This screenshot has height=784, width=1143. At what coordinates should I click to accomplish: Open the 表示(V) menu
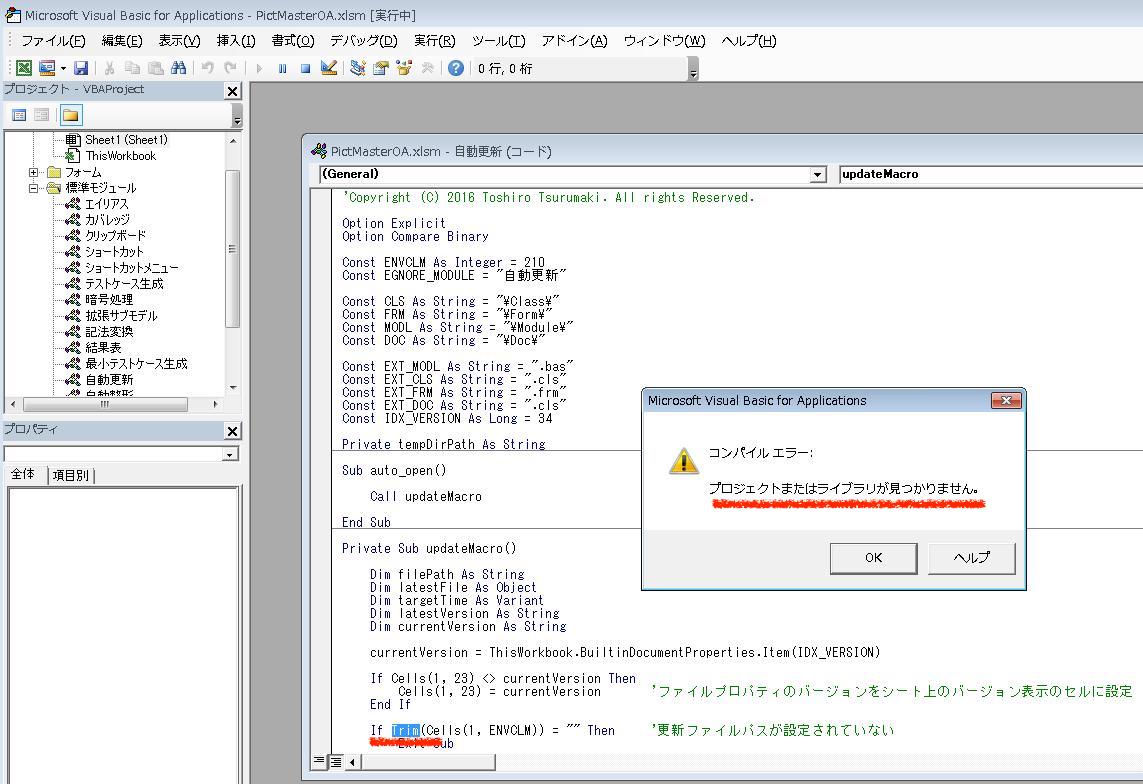(x=179, y=41)
